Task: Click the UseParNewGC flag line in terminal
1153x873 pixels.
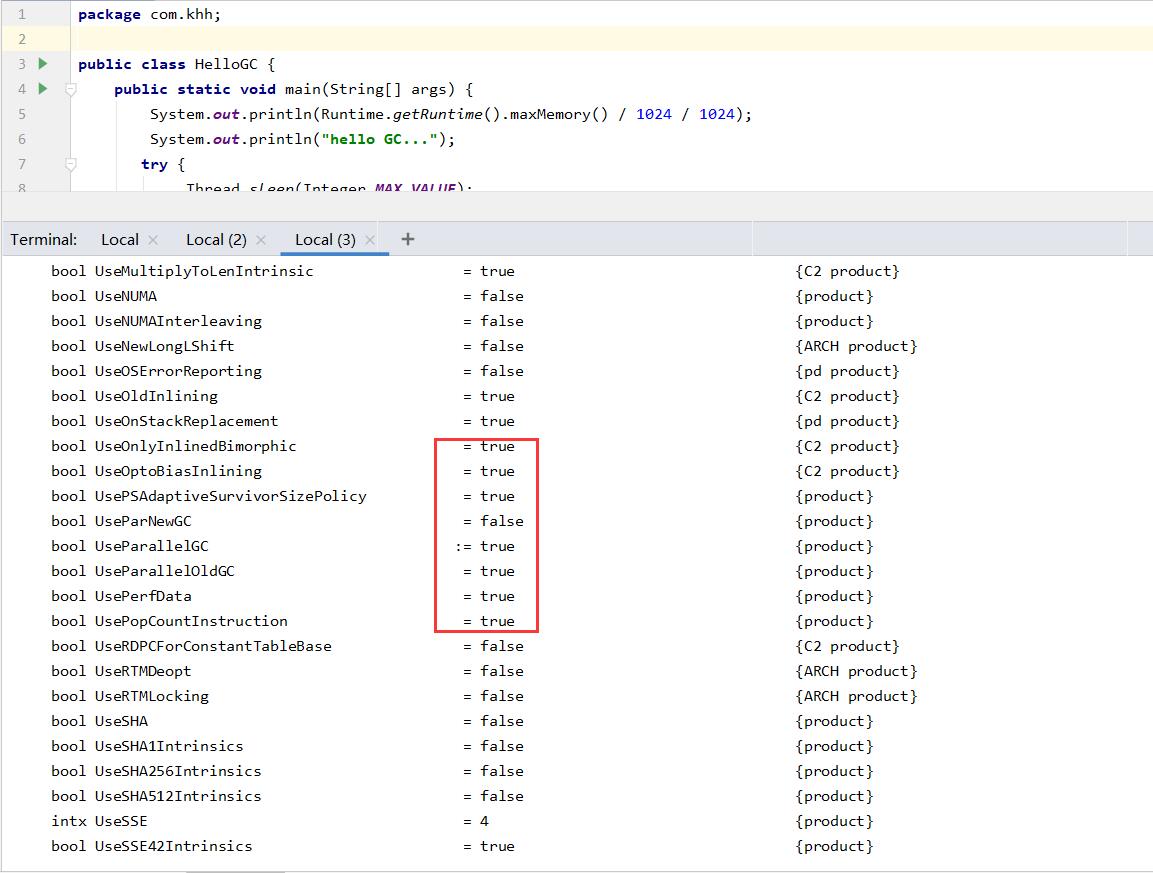Action: [143, 521]
